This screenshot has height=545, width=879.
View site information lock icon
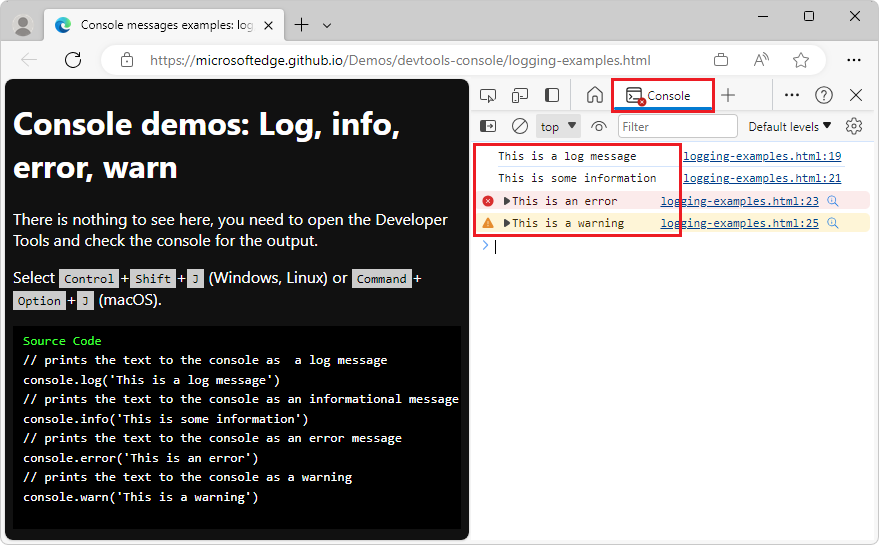[x=127, y=59]
